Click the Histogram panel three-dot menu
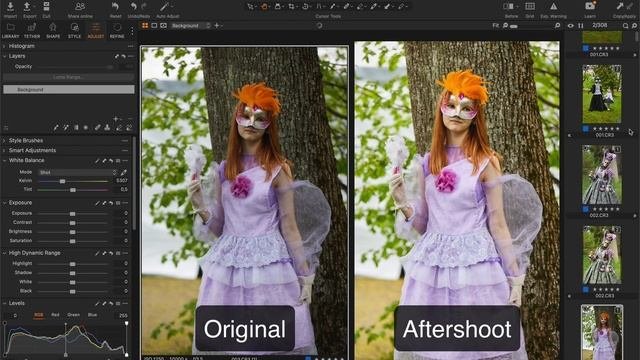This screenshot has width=640, height=360. [x=131, y=46]
